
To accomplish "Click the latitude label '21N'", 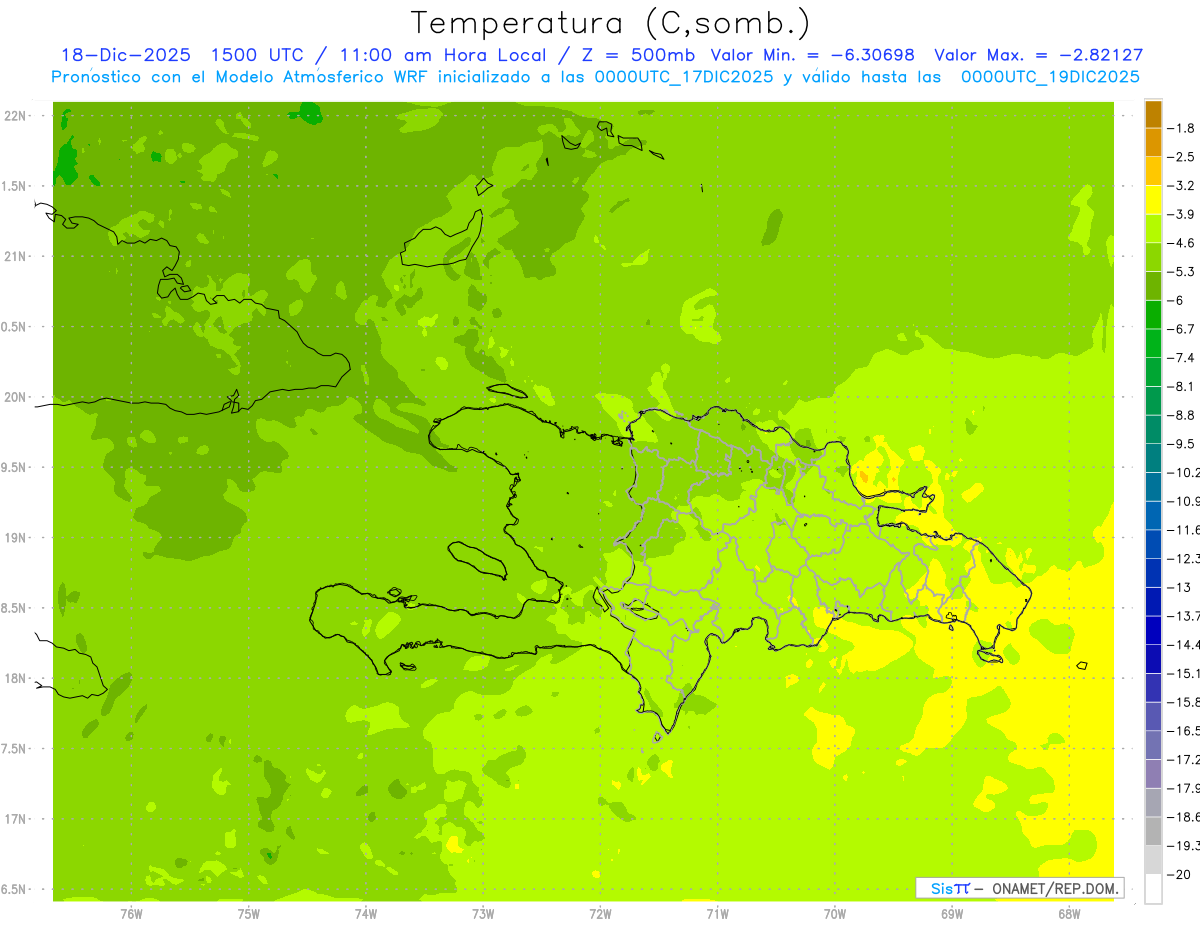I will [x=14, y=257].
